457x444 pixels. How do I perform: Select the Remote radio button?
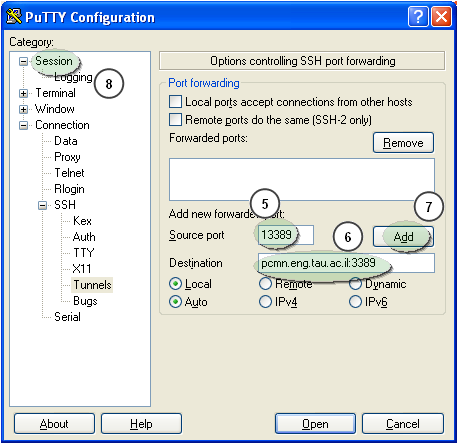(x=265, y=284)
